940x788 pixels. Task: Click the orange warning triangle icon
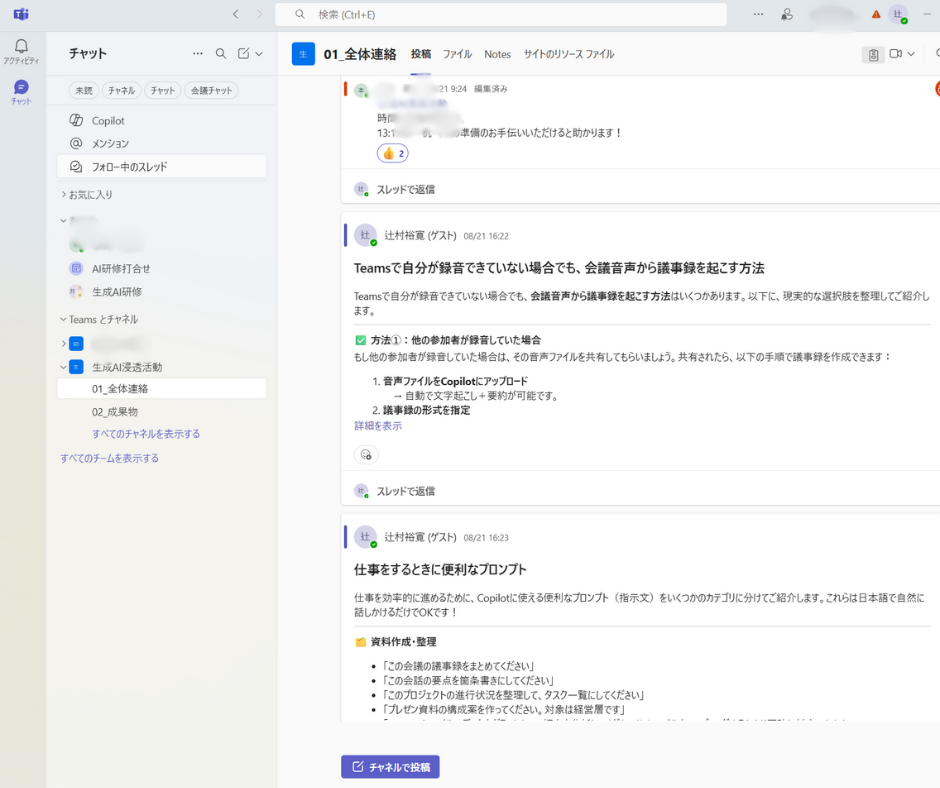tap(876, 14)
